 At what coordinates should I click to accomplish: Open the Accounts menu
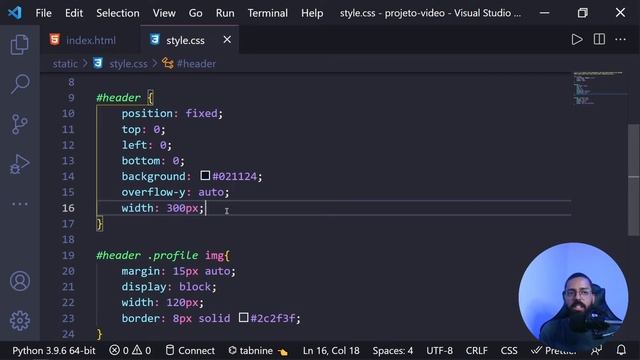20,281
